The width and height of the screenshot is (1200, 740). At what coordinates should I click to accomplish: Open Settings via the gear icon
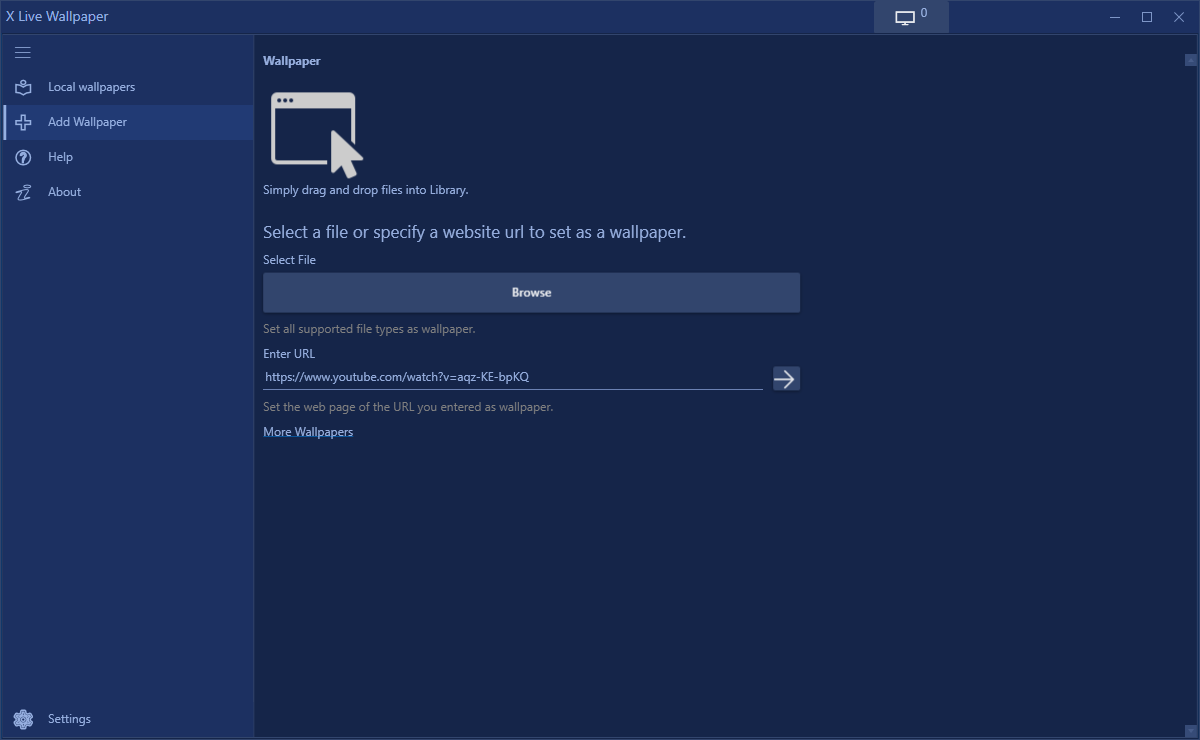(22, 718)
